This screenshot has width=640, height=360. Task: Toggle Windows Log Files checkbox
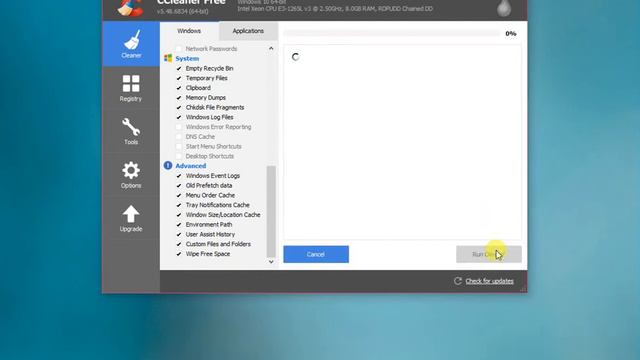pyautogui.click(x=179, y=117)
